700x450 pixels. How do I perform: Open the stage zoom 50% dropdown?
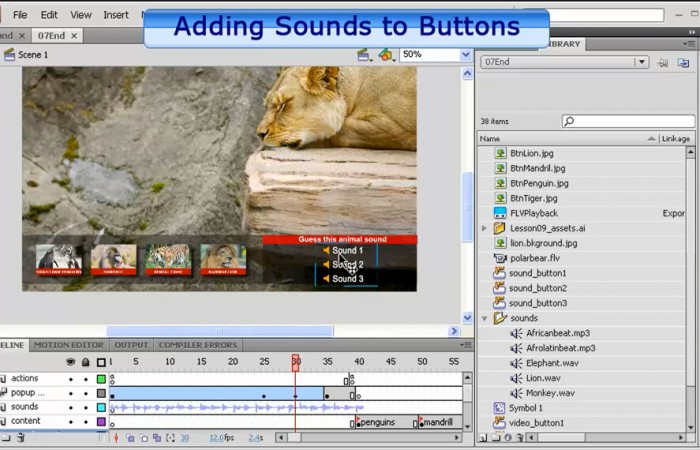pos(466,55)
